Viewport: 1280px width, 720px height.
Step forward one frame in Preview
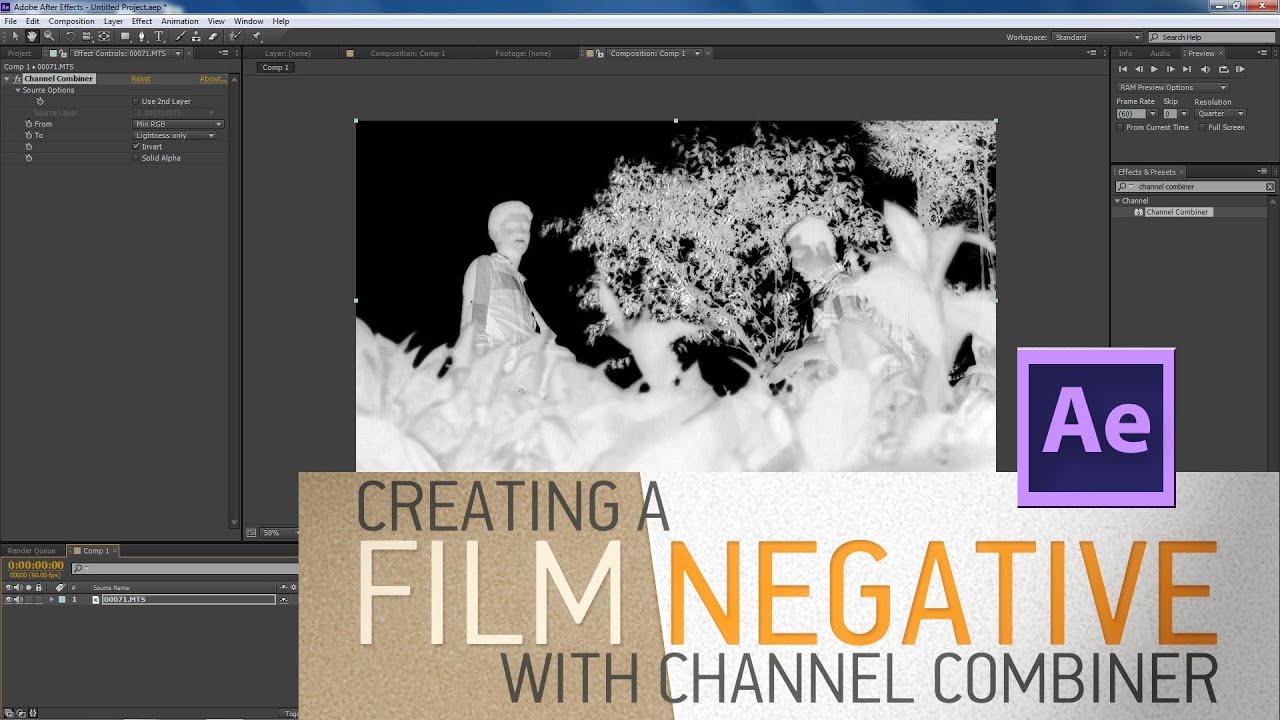tap(1170, 69)
